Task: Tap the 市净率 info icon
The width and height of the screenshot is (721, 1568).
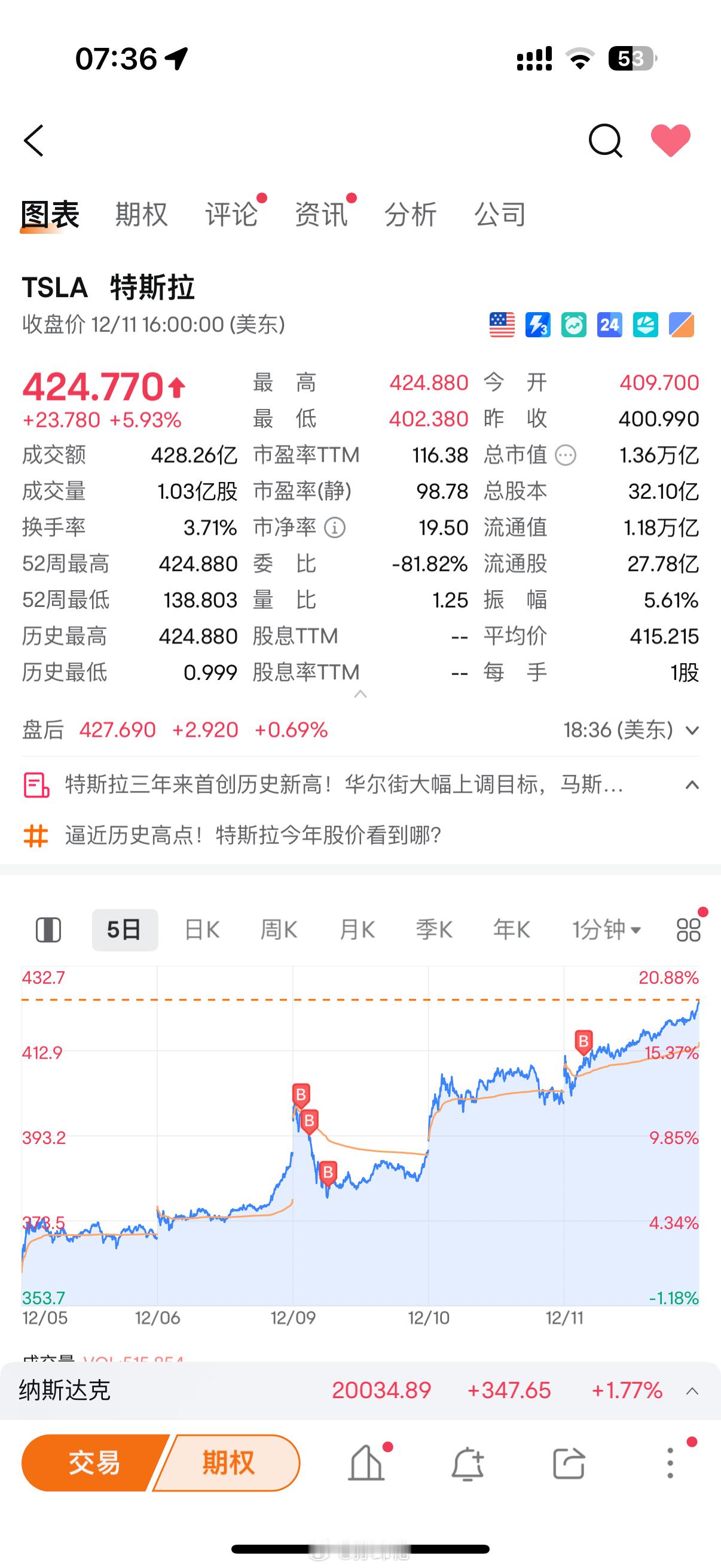Action: pos(335,527)
